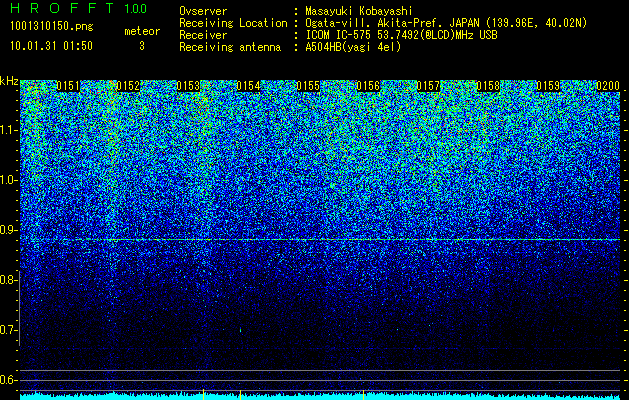The image size is (629, 400).
Task: Click the 0157 time marker label
Action: [x=428, y=86]
